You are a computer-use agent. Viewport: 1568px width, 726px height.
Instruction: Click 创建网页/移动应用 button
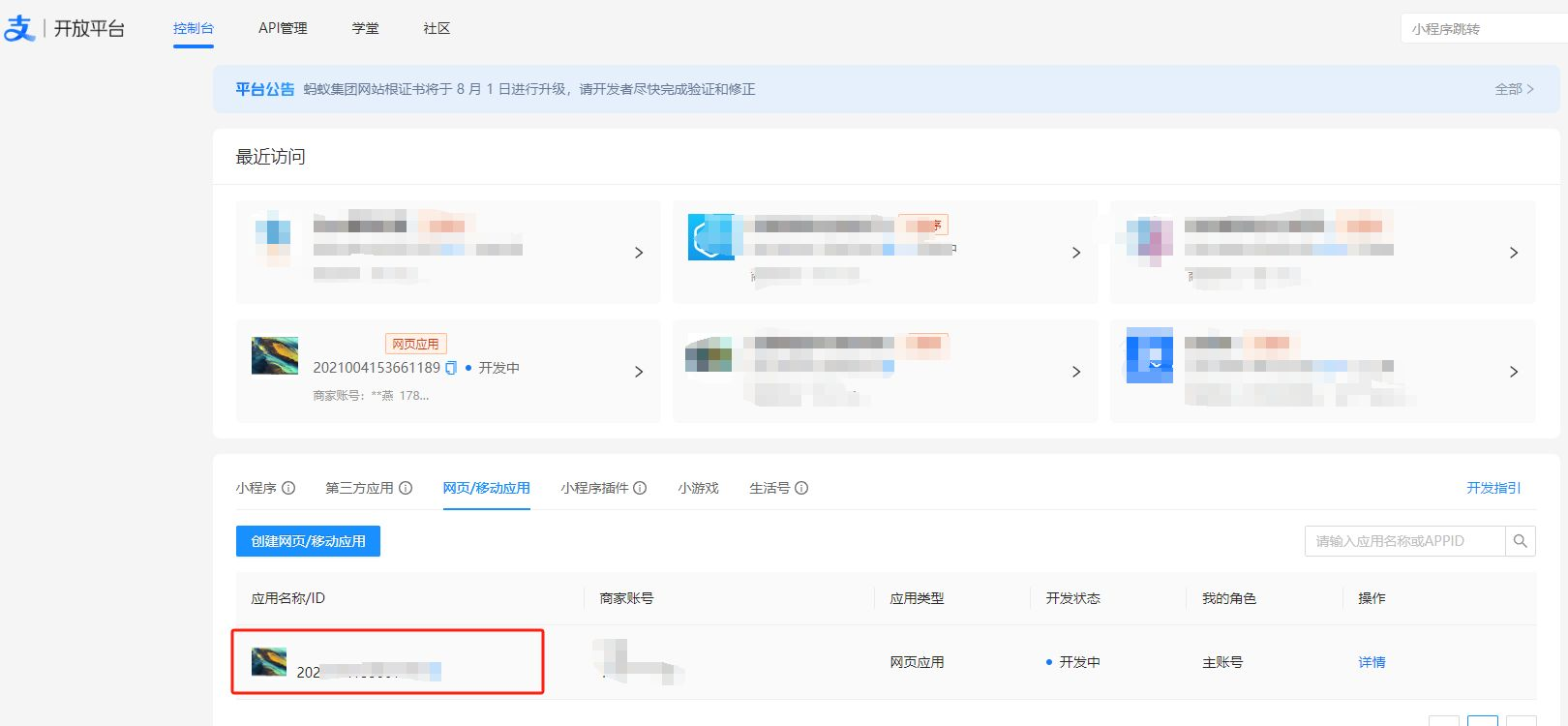[308, 541]
